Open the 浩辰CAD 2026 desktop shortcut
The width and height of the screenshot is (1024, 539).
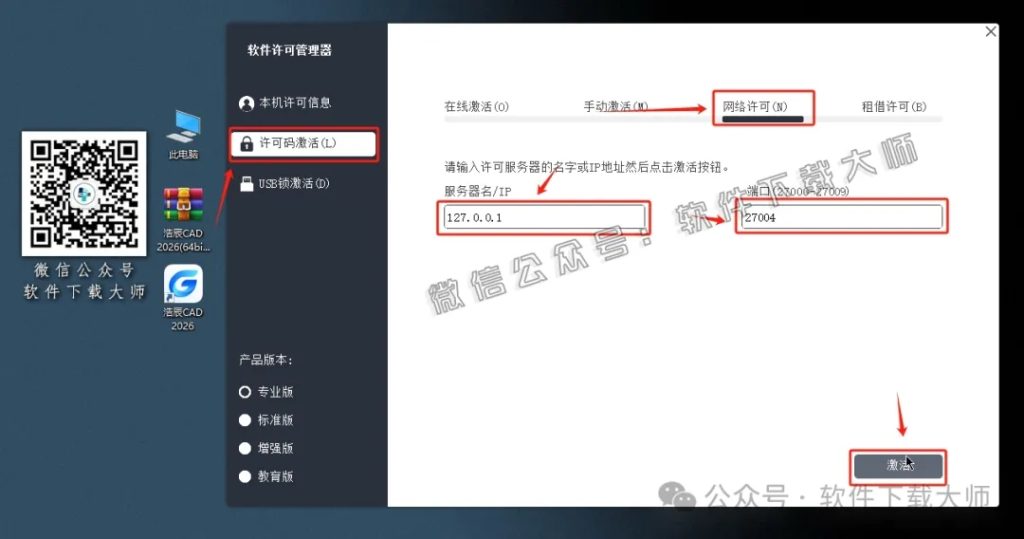(183, 298)
